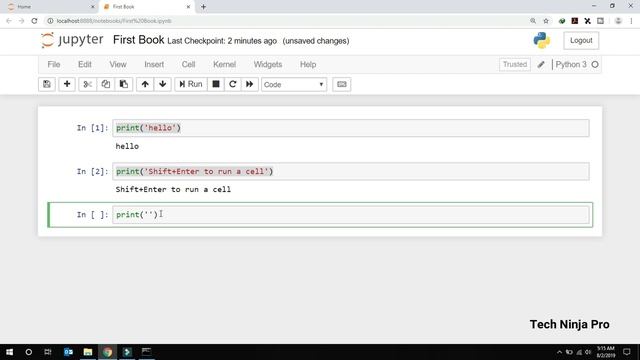Copy selected cells icon

(x=106, y=84)
